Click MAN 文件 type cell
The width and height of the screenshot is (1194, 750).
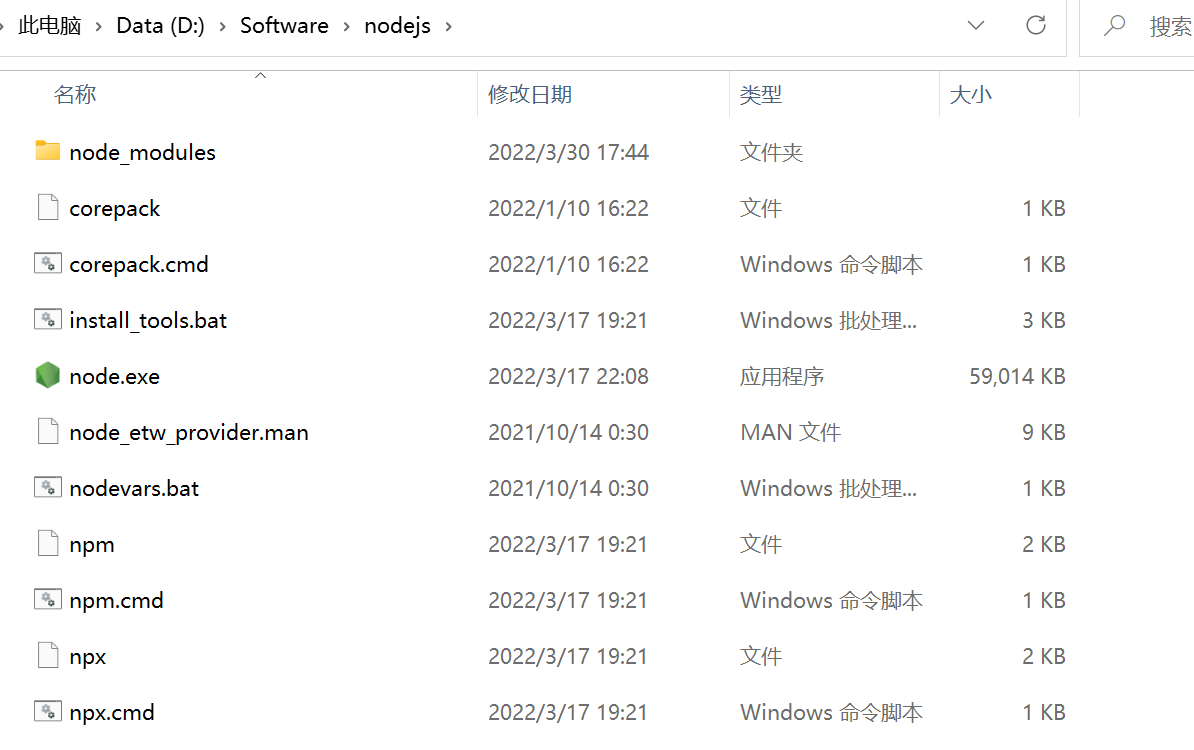[790, 432]
